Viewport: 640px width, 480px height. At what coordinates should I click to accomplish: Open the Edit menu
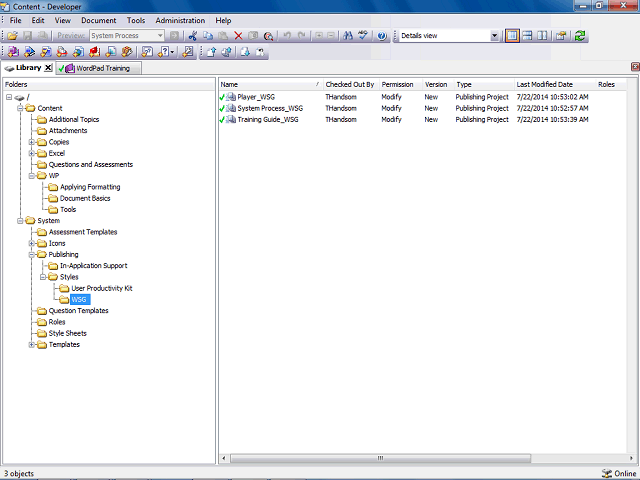coord(38,20)
